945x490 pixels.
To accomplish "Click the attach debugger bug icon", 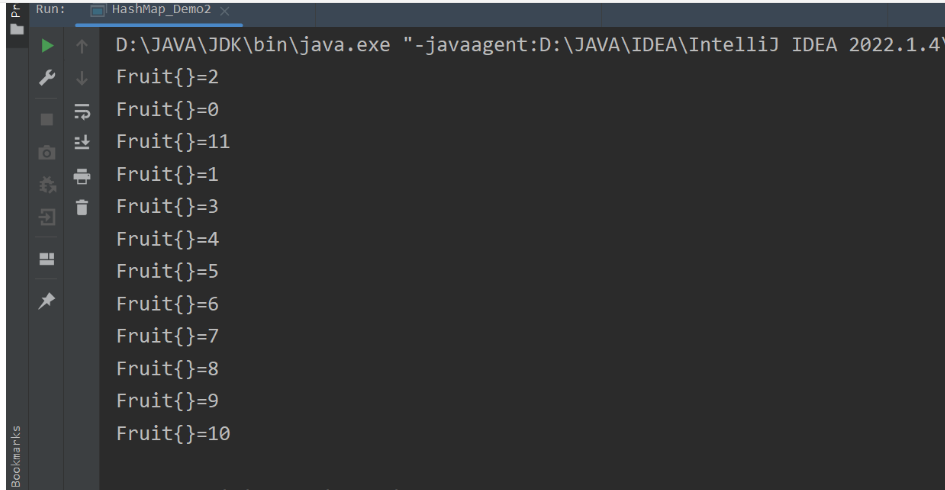I will pyautogui.click(x=47, y=184).
